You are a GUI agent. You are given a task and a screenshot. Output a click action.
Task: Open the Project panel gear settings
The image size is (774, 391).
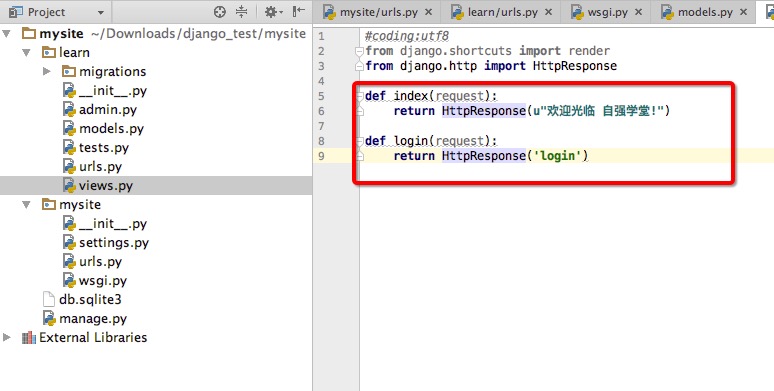click(x=273, y=12)
